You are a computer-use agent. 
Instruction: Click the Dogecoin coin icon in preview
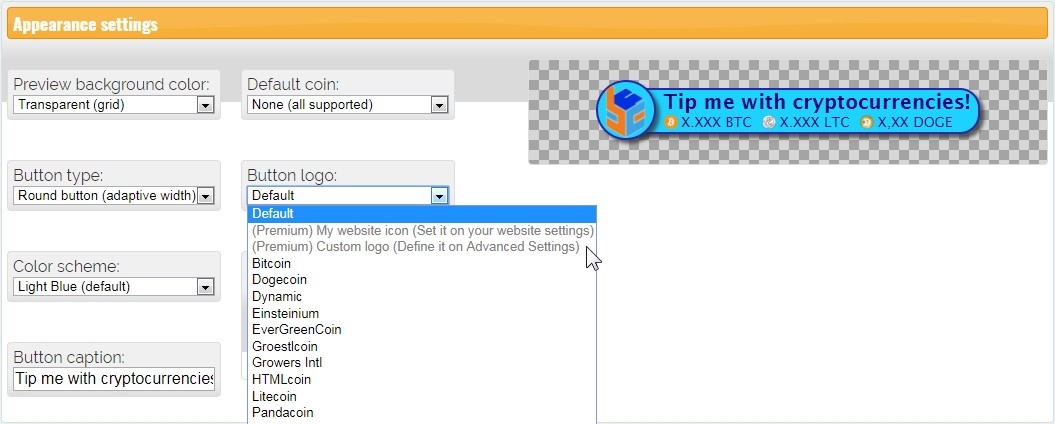click(x=866, y=122)
